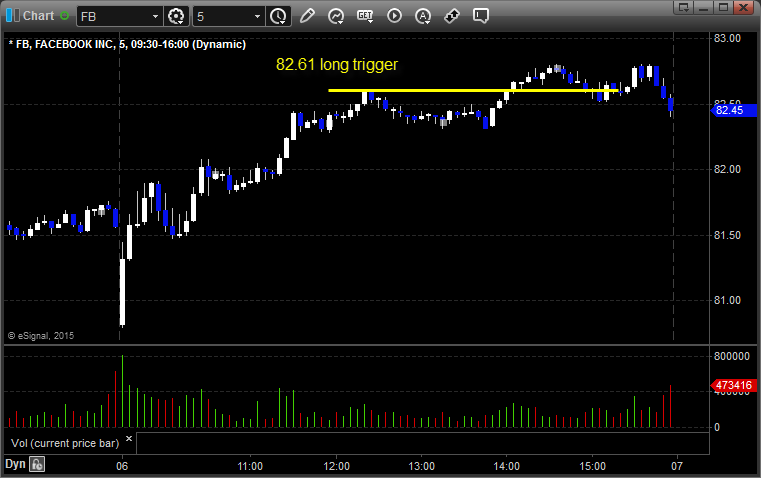Open the GET studies menu icon
The height and width of the screenshot is (478, 761).
click(x=365, y=16)
